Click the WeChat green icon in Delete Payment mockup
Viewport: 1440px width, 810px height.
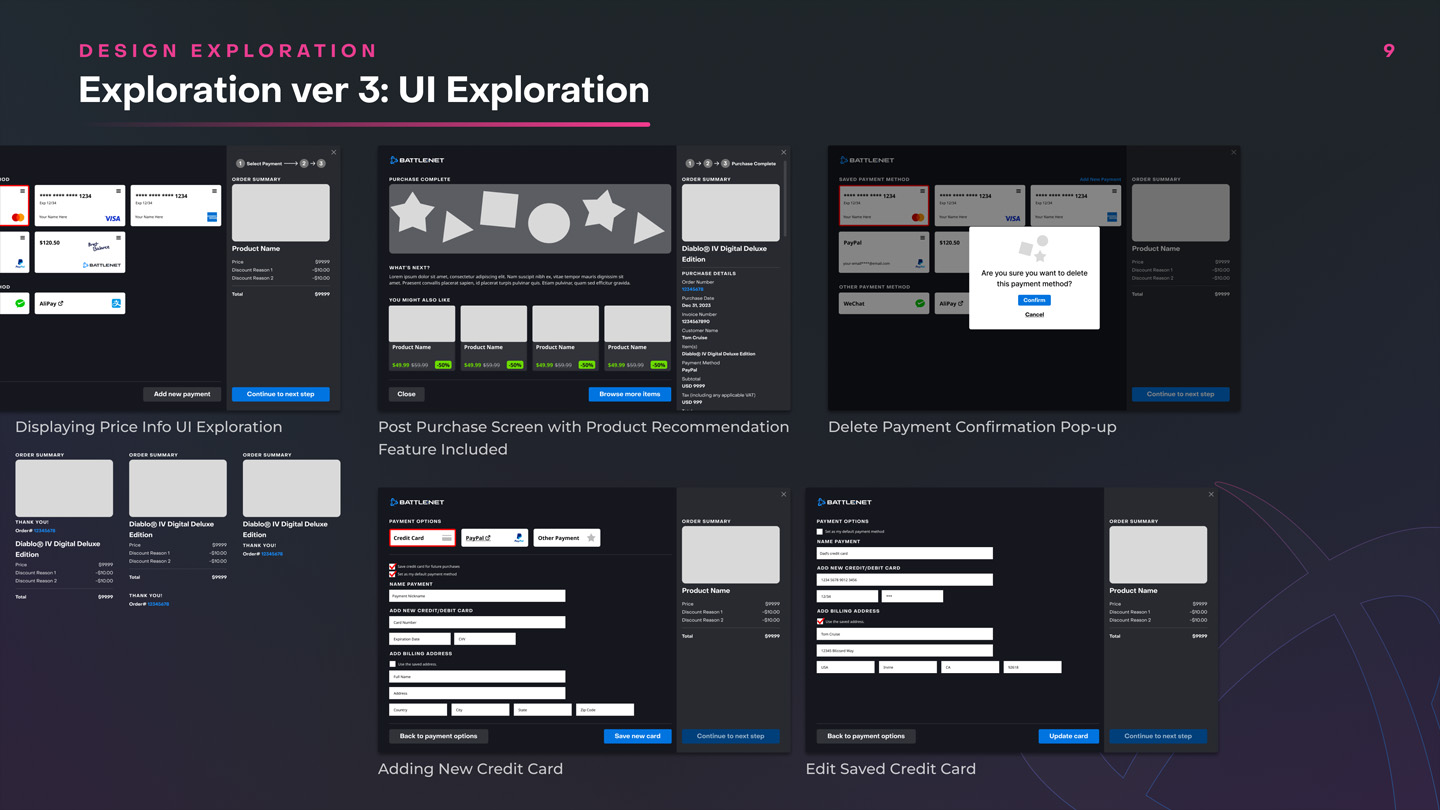tap(920, 303)
